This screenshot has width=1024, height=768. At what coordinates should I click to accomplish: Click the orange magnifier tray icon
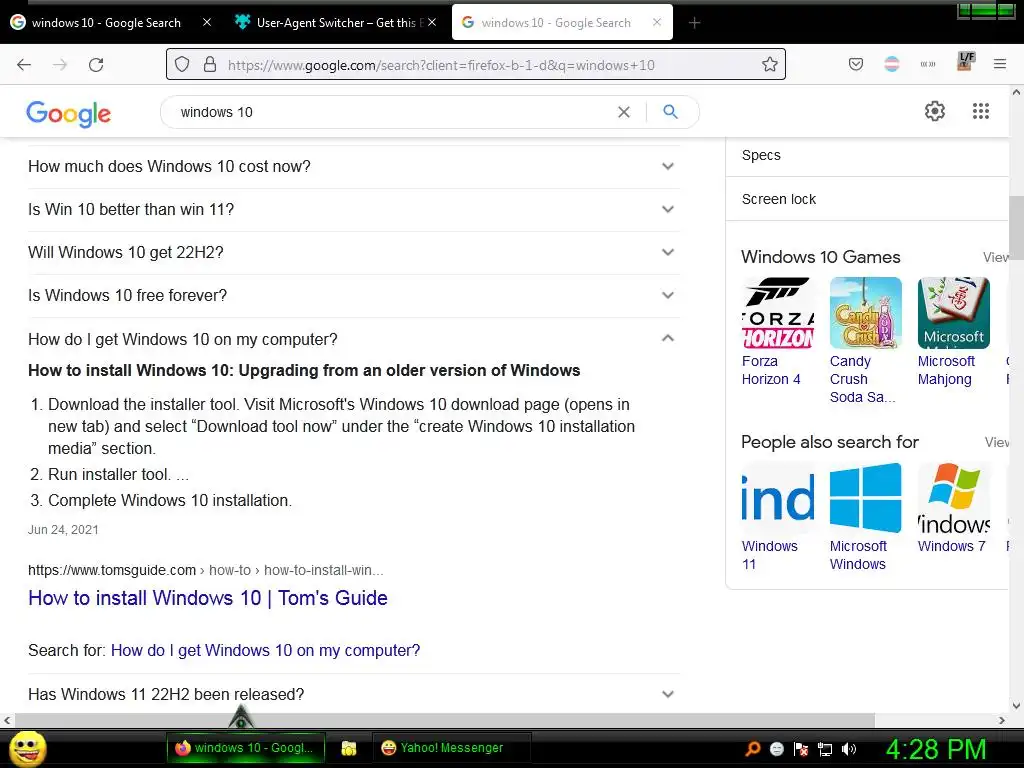point(753,748)
